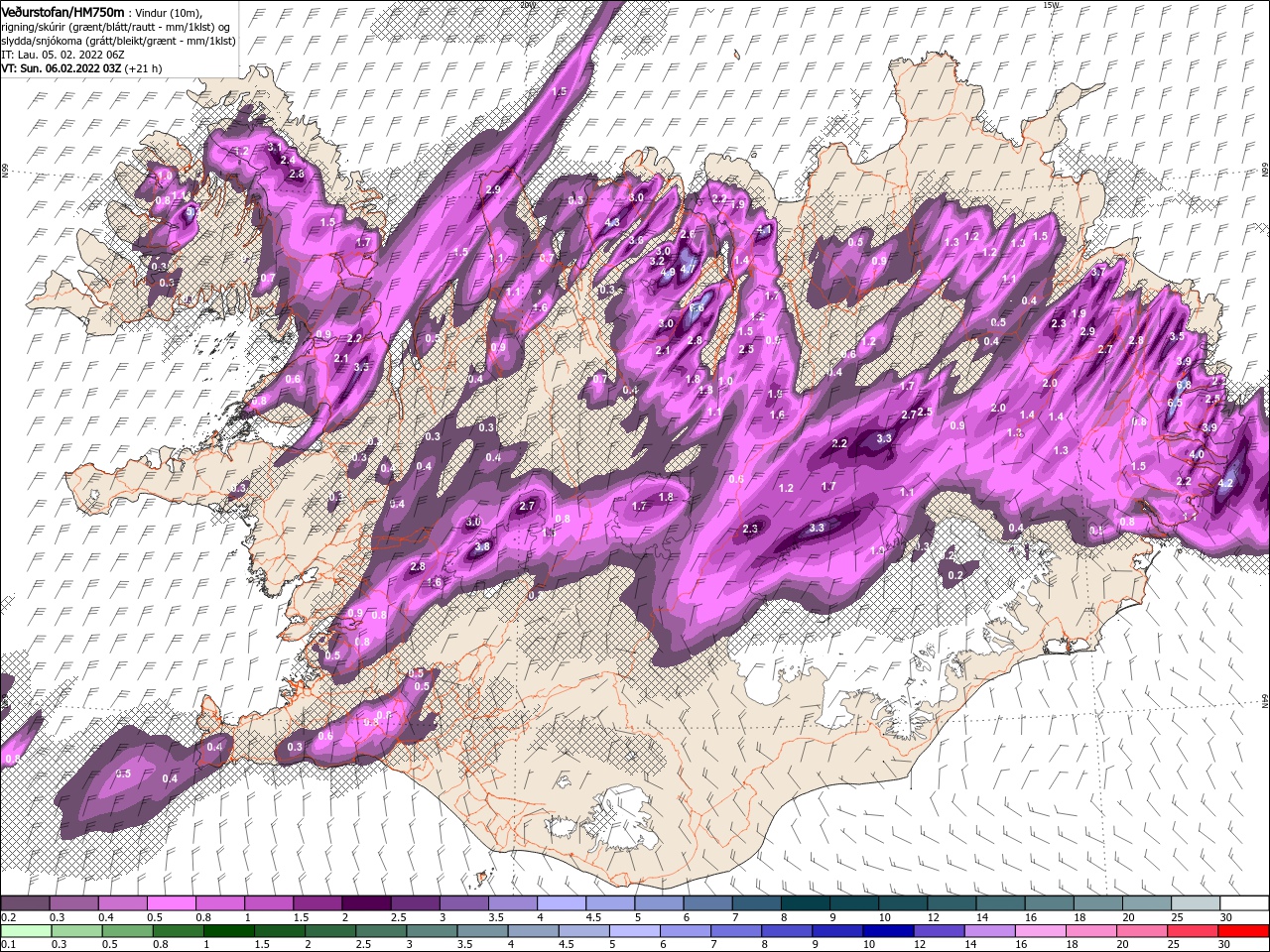Viewport: 1270px width, 952px height.
Task: Click the 0.1 label on rain scale
Action: click(7, 945)
